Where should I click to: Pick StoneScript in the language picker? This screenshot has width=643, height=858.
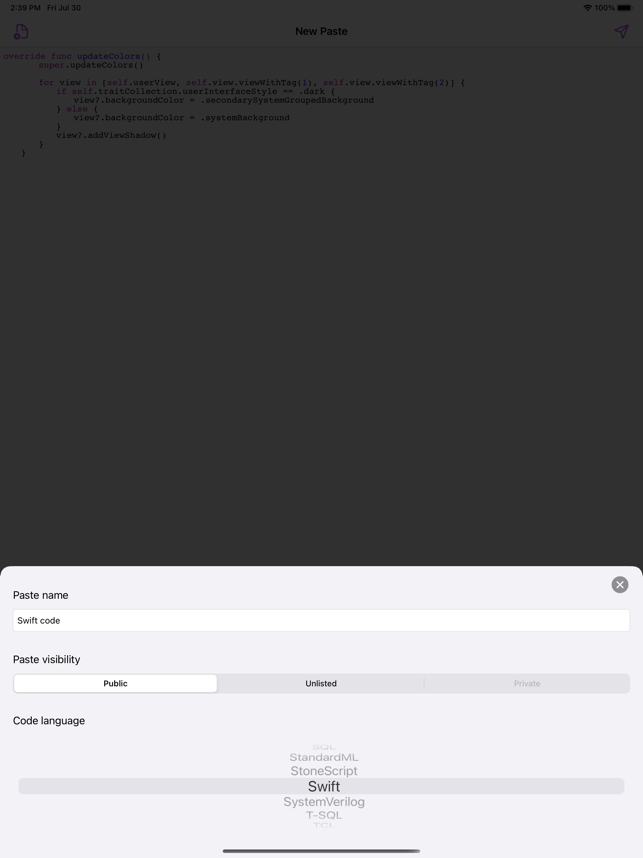tap(324, 771)
